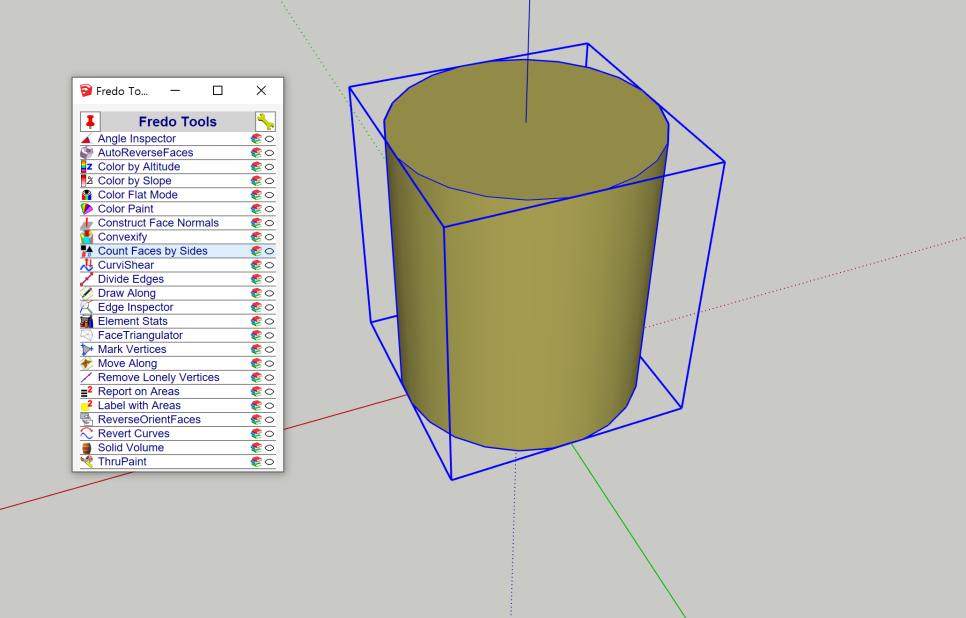This screenshot has height=618, width=966.
Task: Click the ReverseOrientFaces tool icon
Action: 87,420
